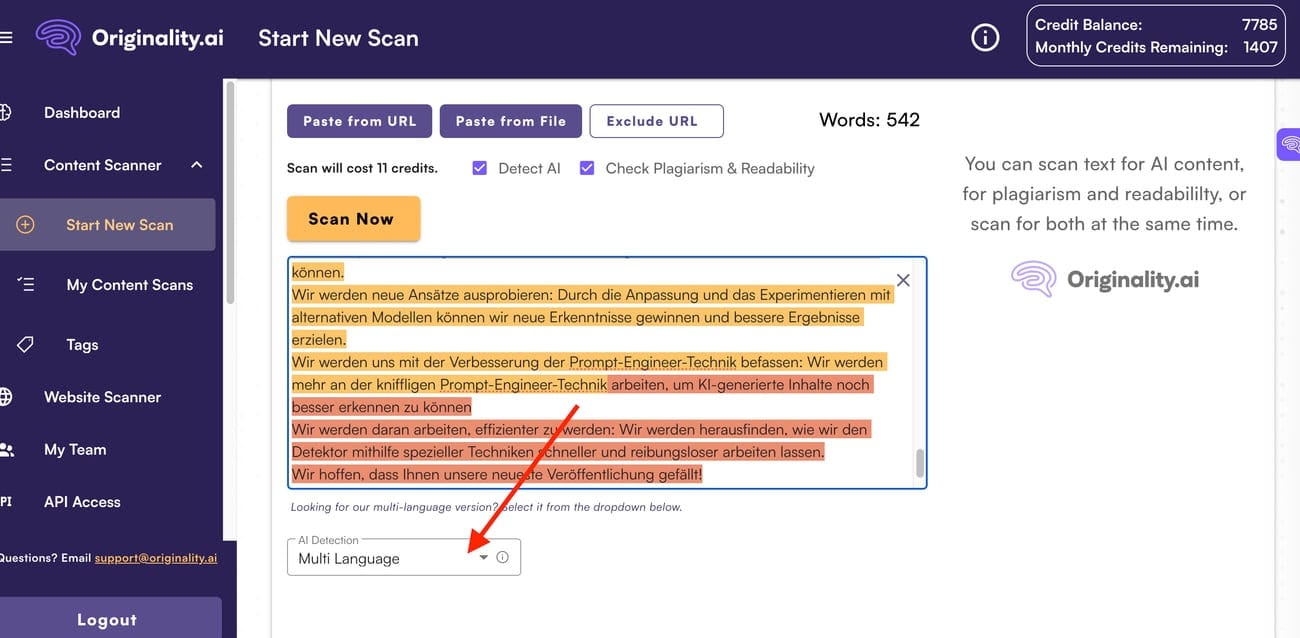Clear text with the X icon

tap(903, 281)
